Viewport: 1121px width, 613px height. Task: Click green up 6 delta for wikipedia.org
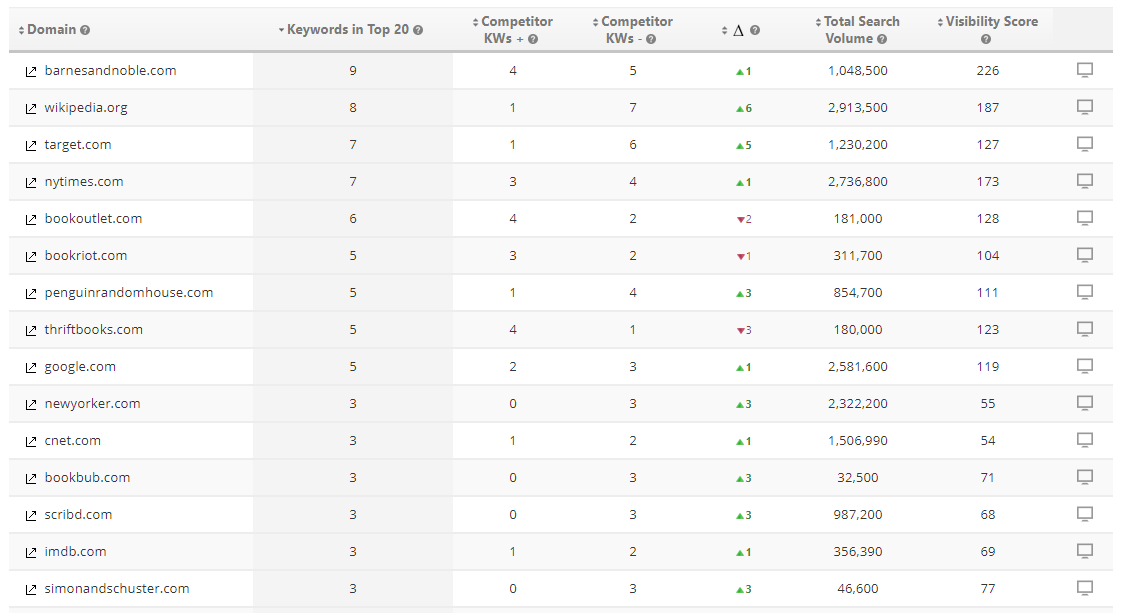[x=744, y=108]
